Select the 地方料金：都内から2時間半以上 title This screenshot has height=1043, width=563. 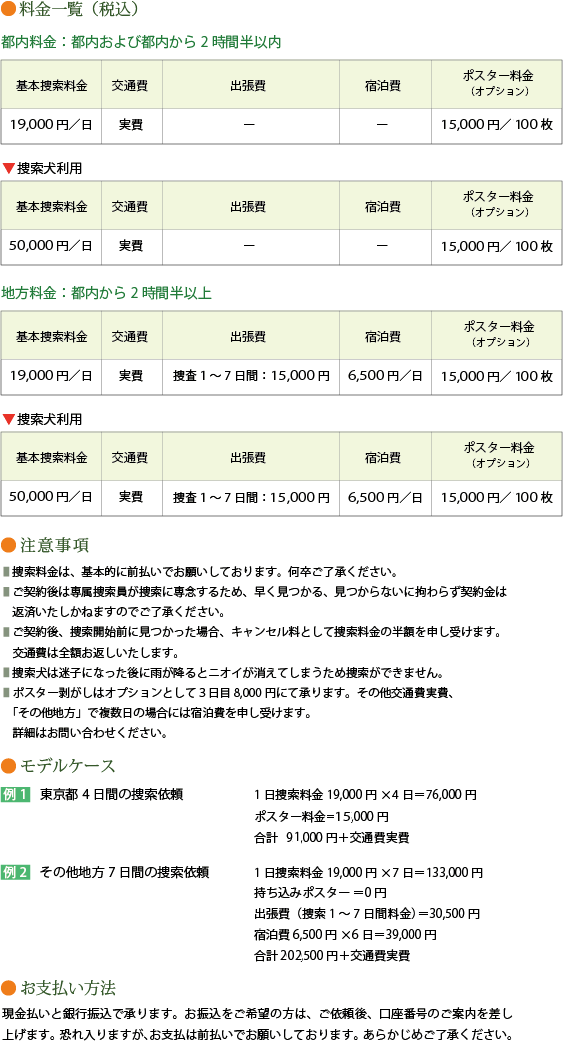106,293
